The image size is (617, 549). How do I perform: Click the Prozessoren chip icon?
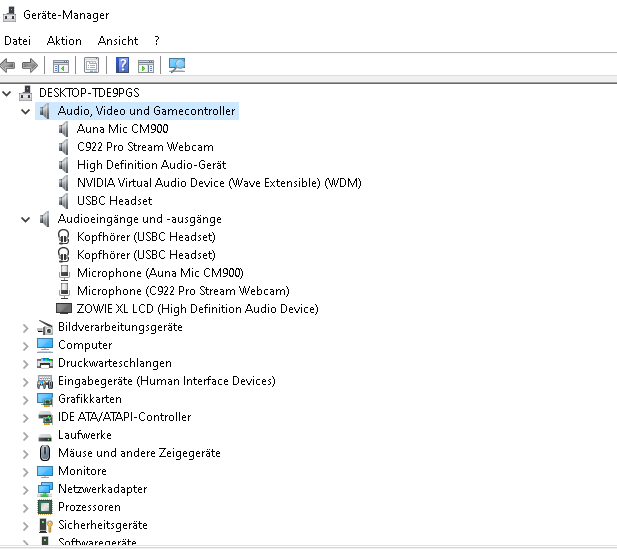point(45,507)
